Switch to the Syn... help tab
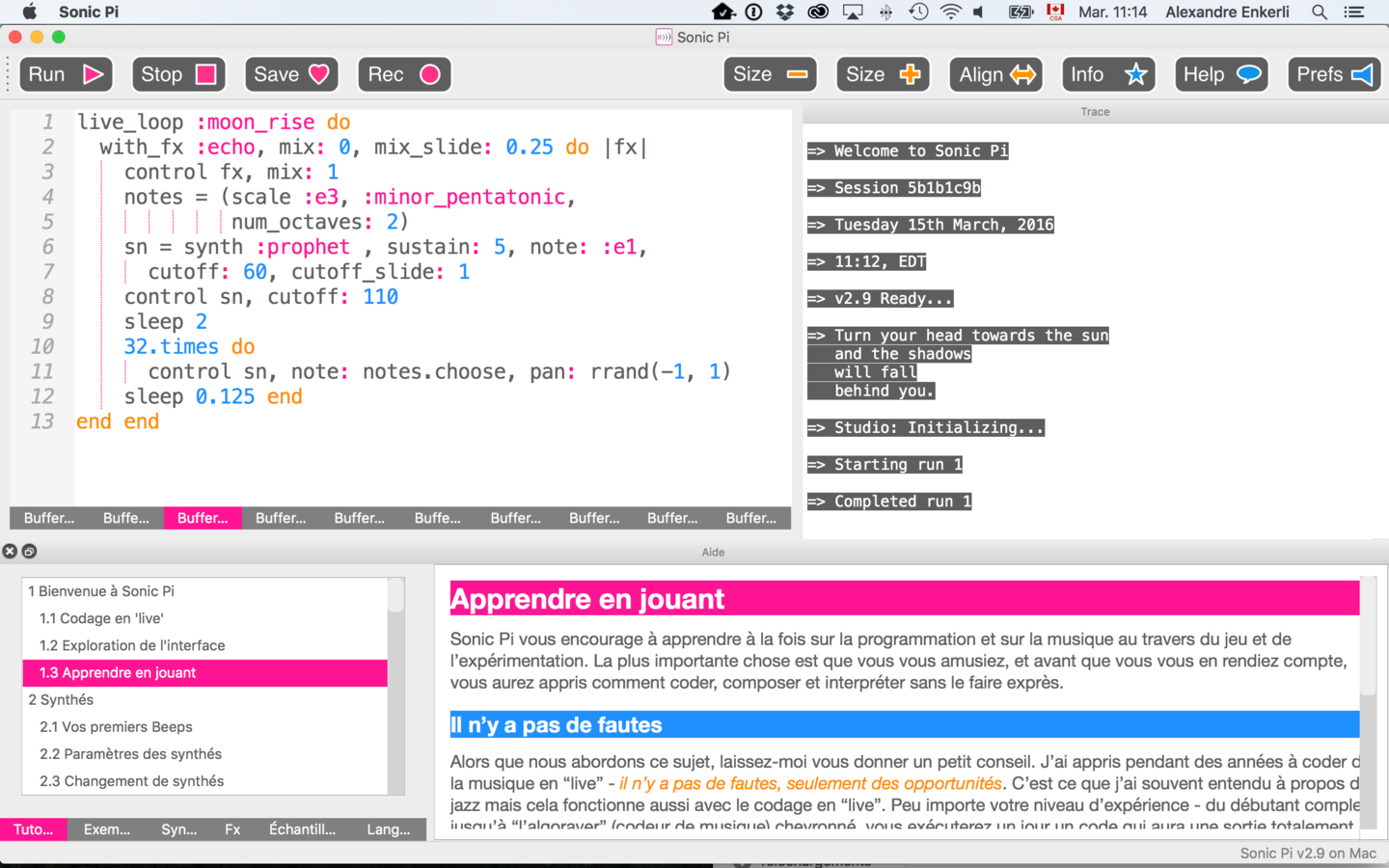The image size is (1389, 868). coord(178,829)
